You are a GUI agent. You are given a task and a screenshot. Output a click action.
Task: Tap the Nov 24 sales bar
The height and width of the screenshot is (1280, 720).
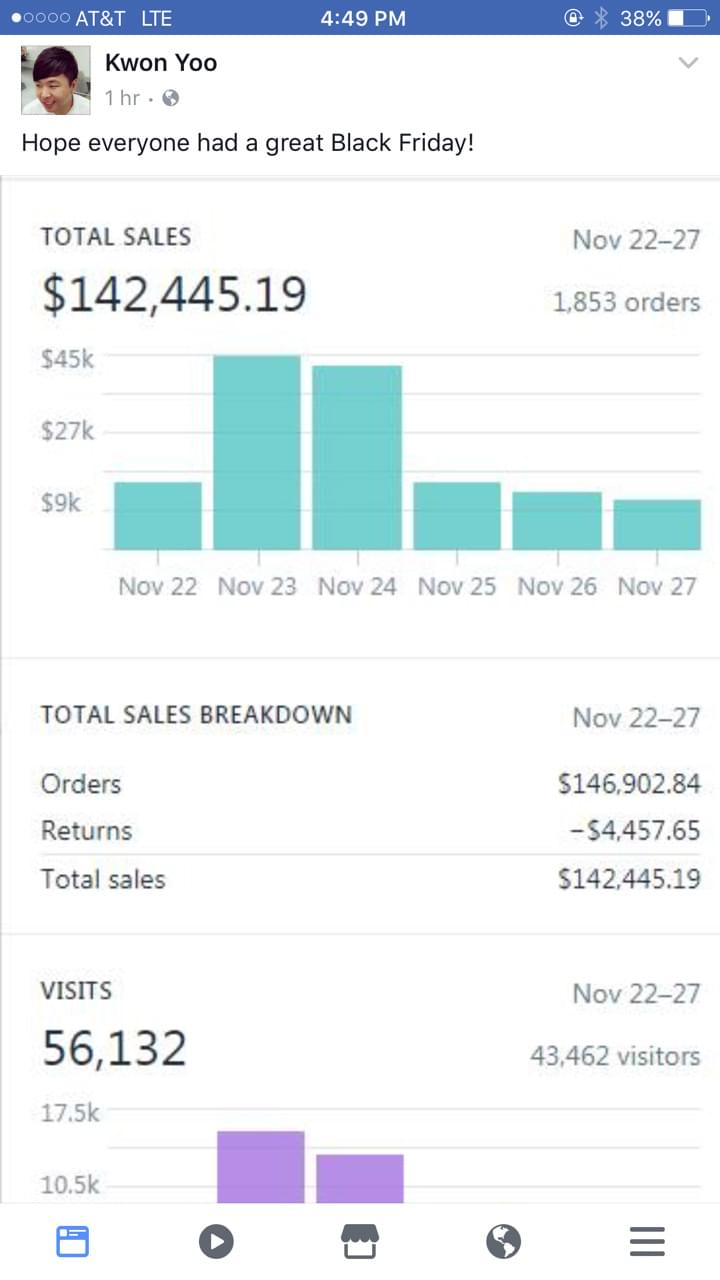point(357,457)
